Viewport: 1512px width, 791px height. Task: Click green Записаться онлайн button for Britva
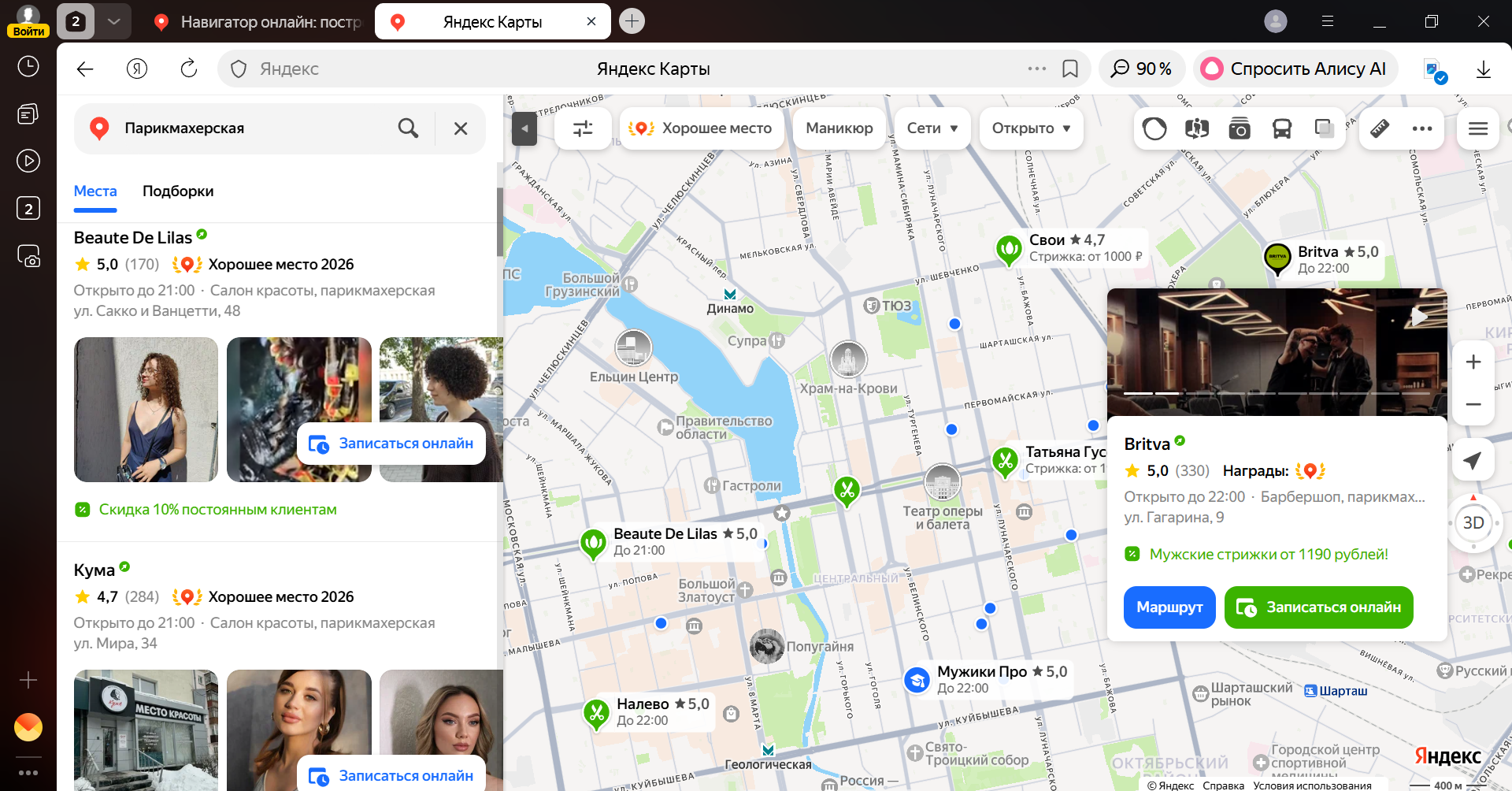(x=1318, y=607)
